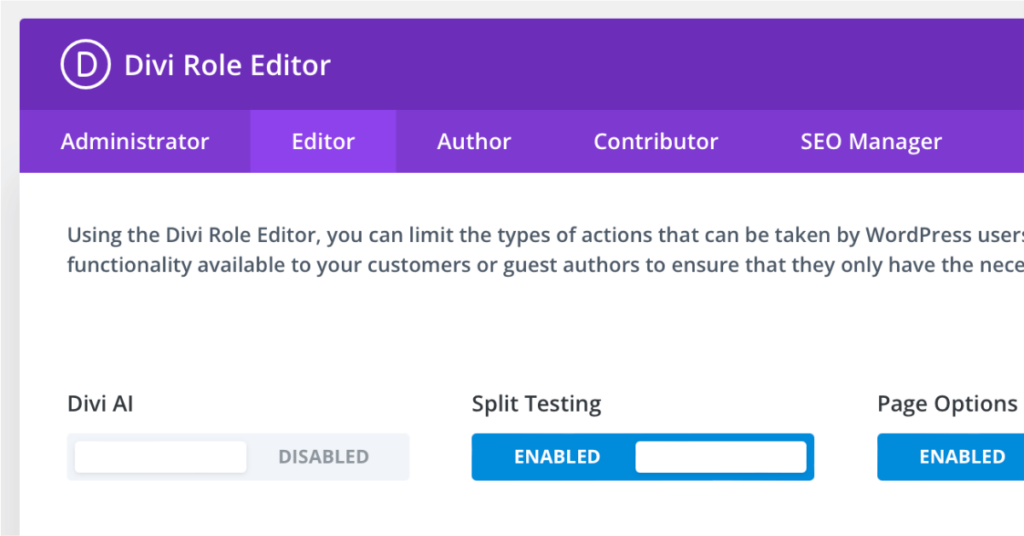Click the Divi Role Editor title
The height and width of the screenshot is (536, 1024).
pyautogui.click(x=227, y=65)
